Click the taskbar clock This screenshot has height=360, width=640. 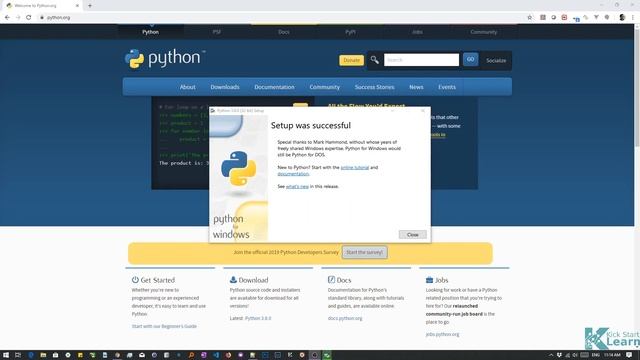click(x=612, y=355)
